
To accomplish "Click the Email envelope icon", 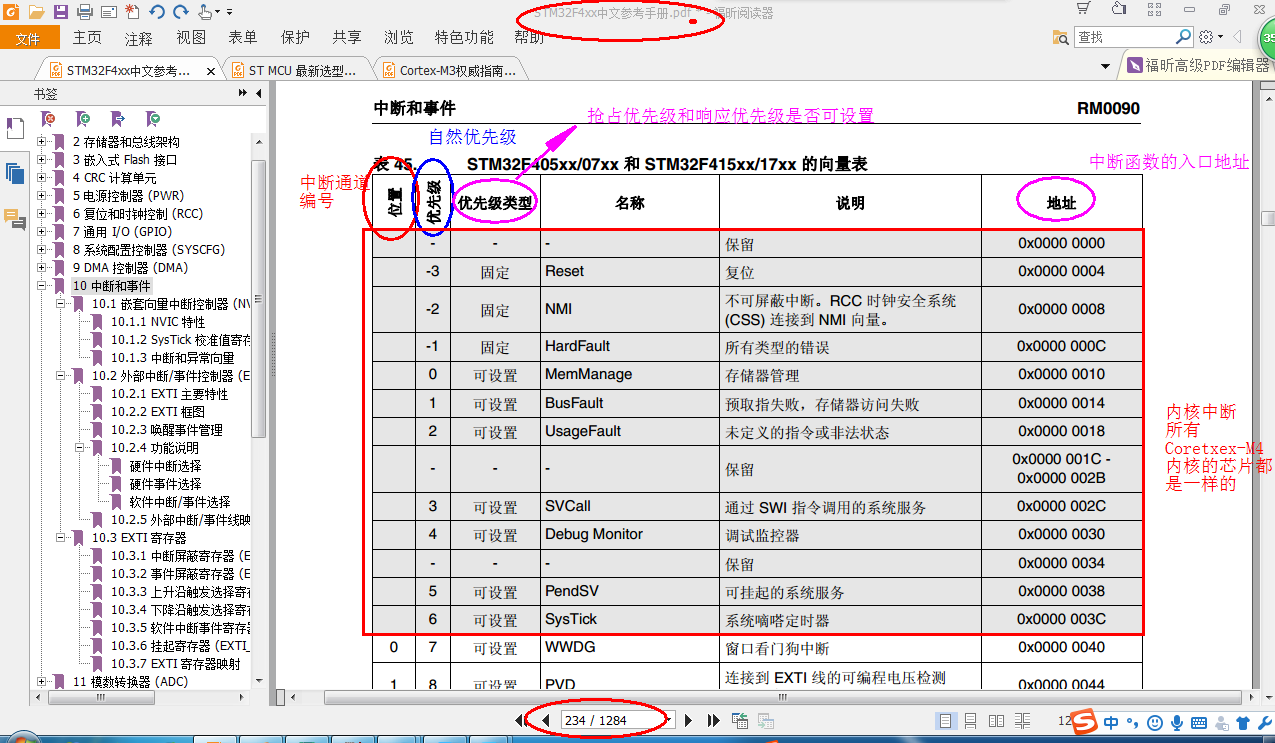I will coord(108,12).
